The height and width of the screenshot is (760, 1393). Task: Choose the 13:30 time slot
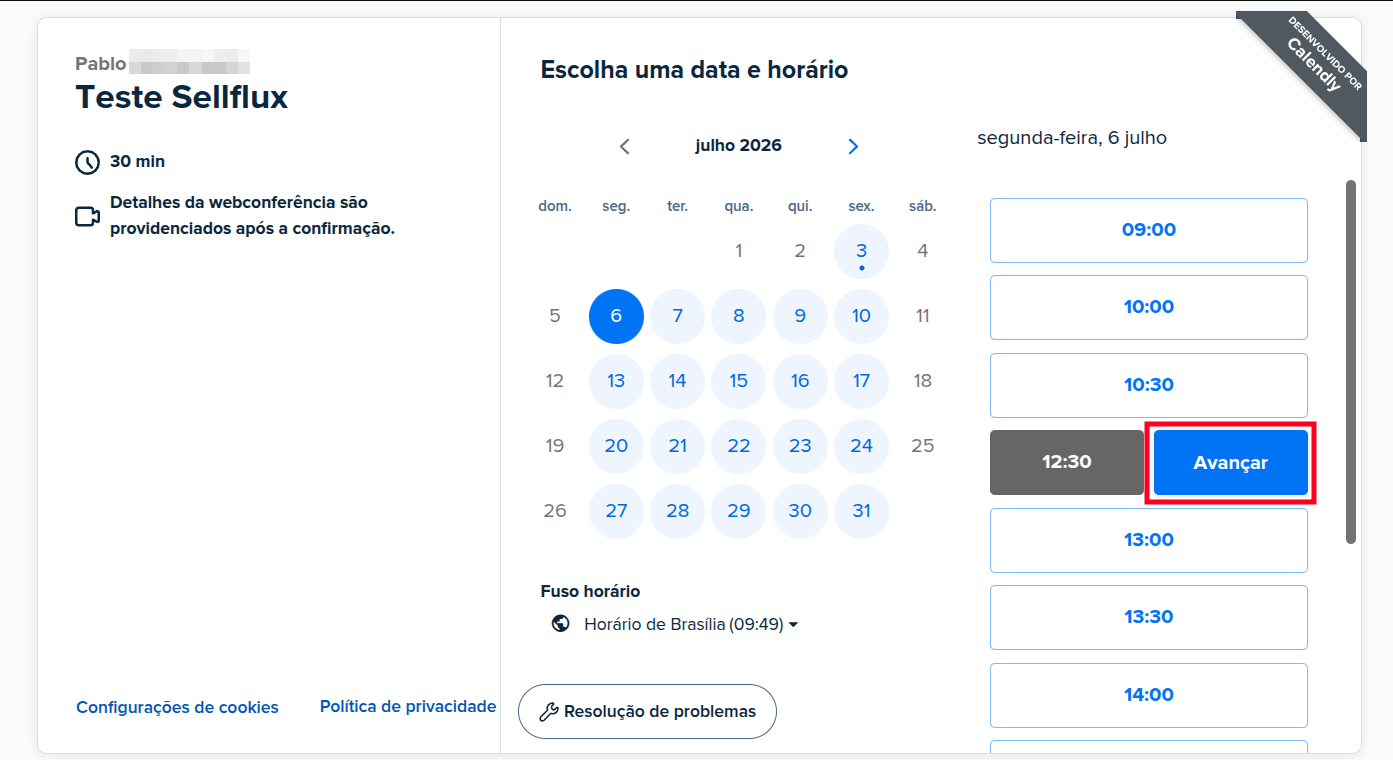tap(1149, 617)
